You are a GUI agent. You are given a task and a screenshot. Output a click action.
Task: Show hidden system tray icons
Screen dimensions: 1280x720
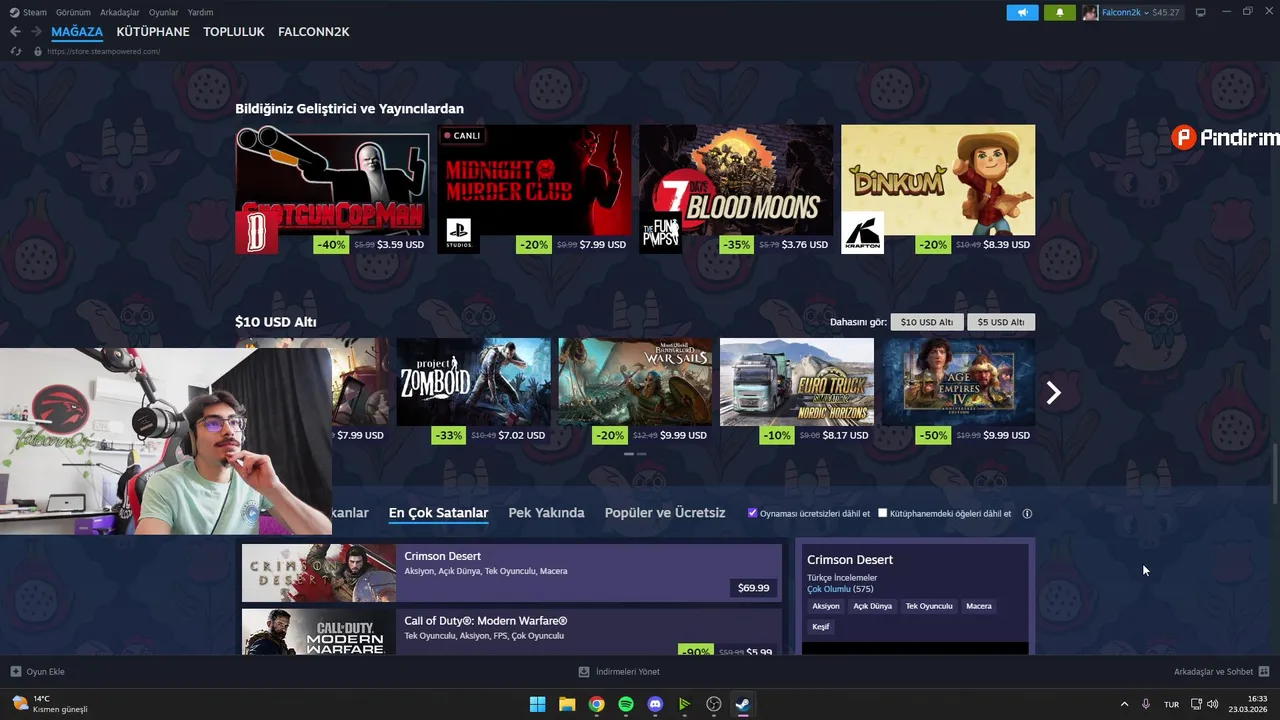[x=1124, y=704]
